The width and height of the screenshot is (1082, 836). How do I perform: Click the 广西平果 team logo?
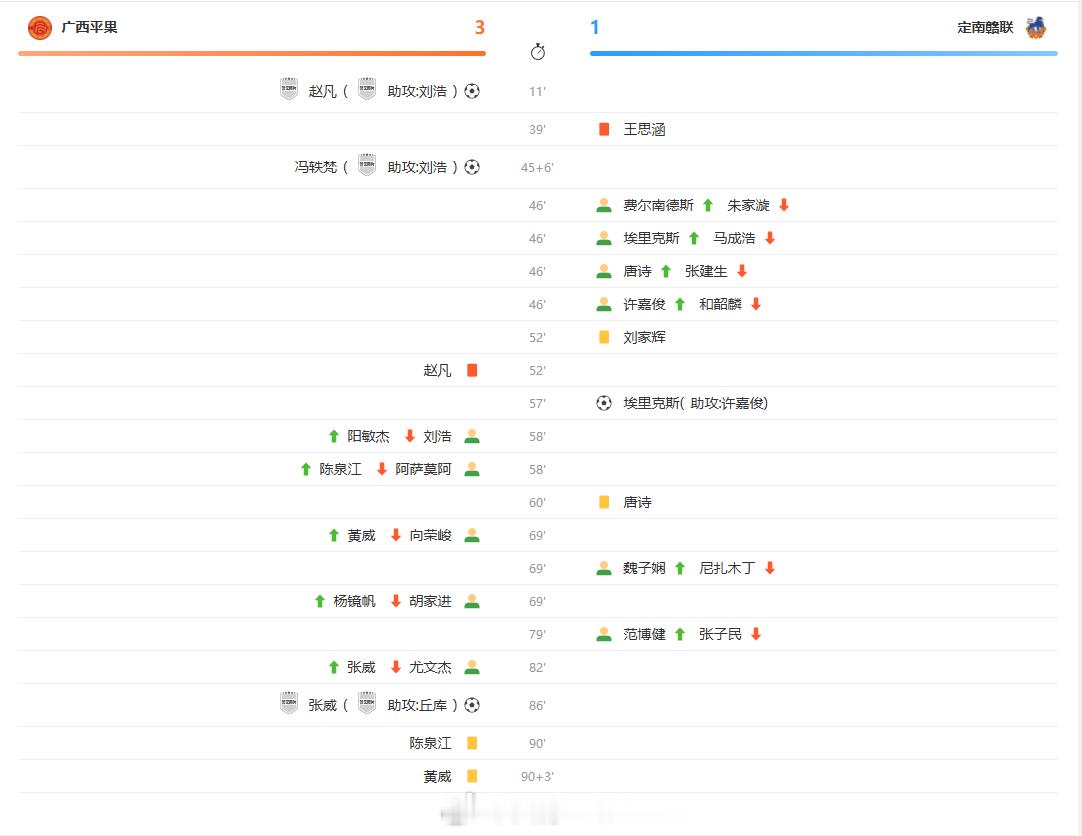click(38, 27)
